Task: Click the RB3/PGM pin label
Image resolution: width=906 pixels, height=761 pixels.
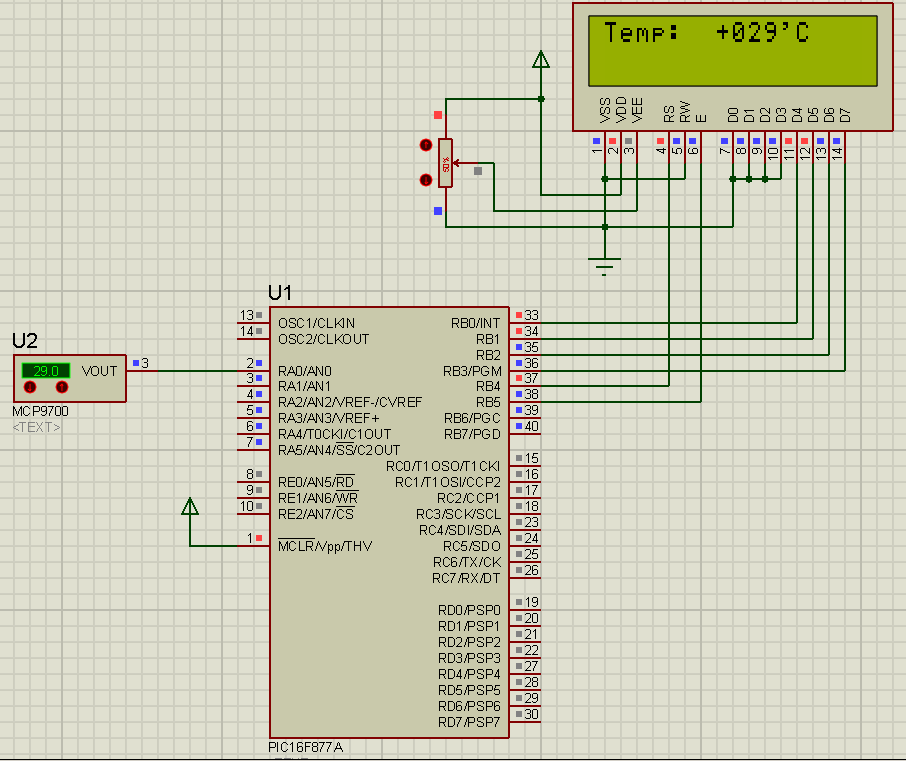Action: pyautogui.click(x=472, y=371)
